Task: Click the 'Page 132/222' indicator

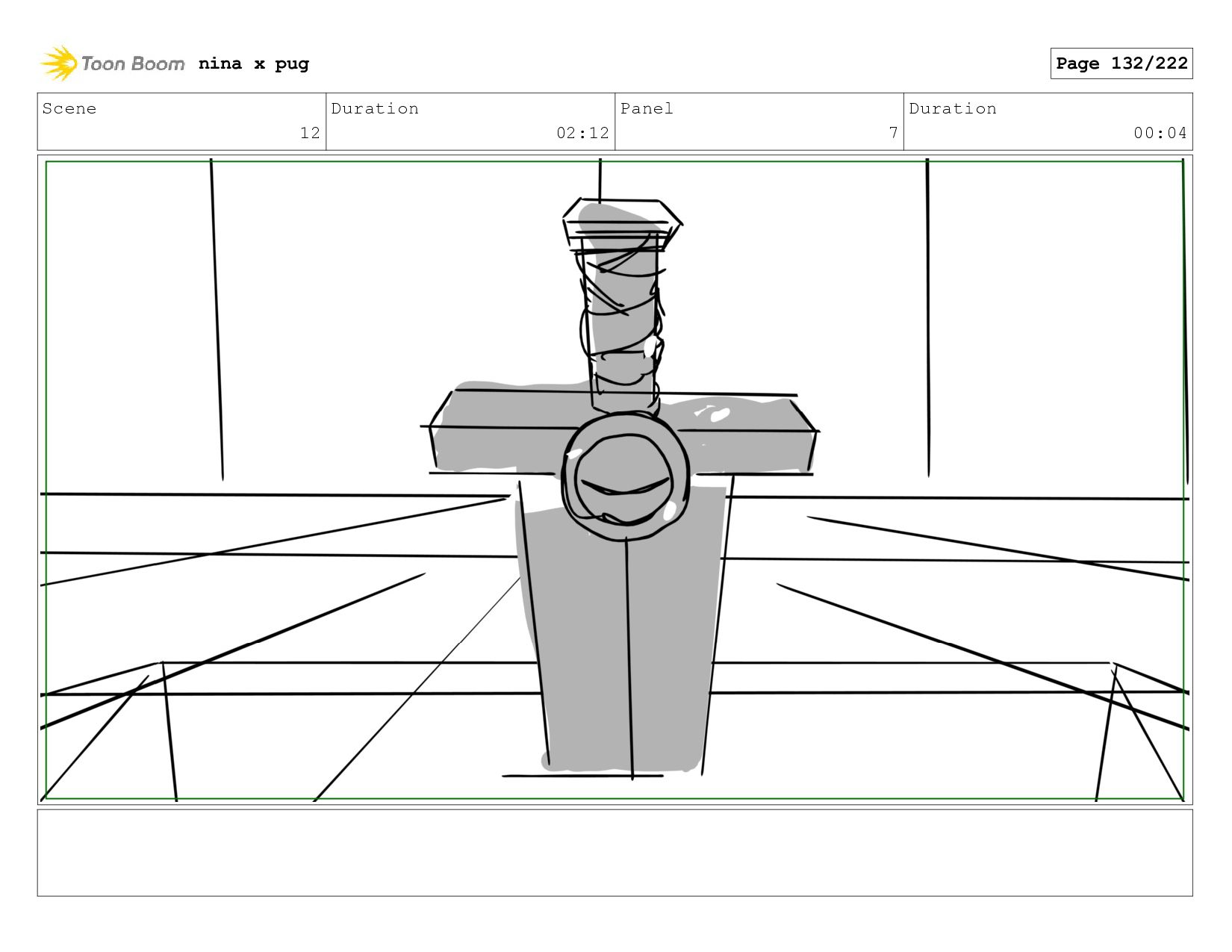Action: pos(1121,63)
